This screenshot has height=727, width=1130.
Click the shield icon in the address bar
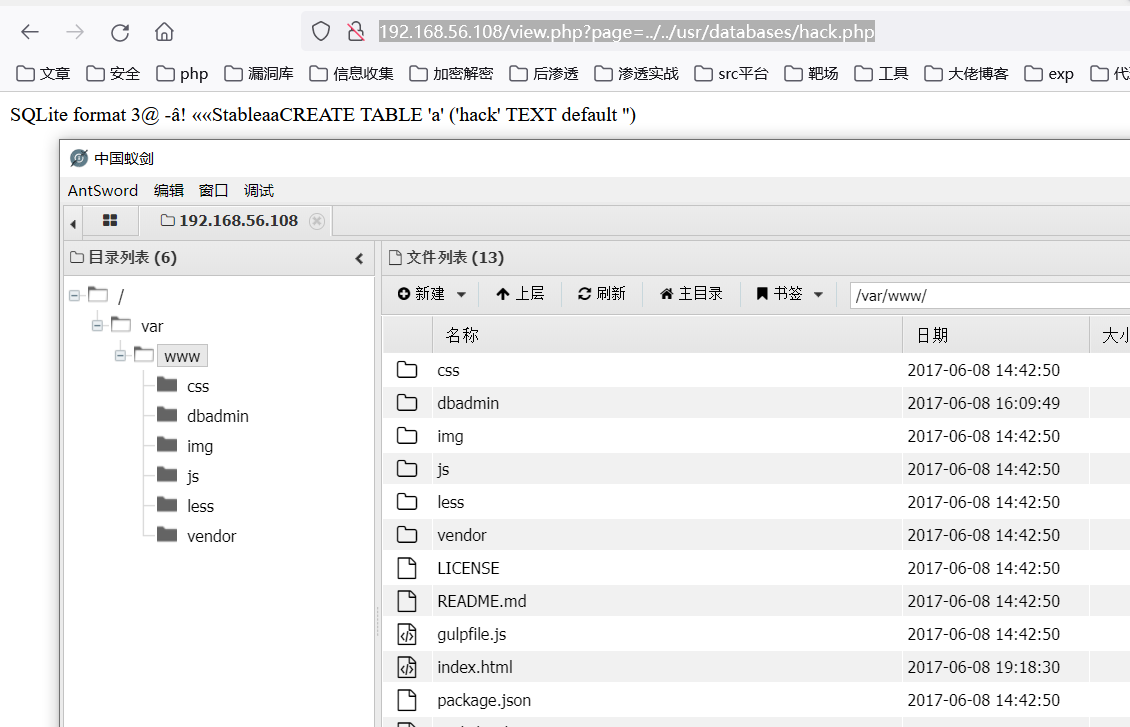pyautogui.click(x=320, y=31)
